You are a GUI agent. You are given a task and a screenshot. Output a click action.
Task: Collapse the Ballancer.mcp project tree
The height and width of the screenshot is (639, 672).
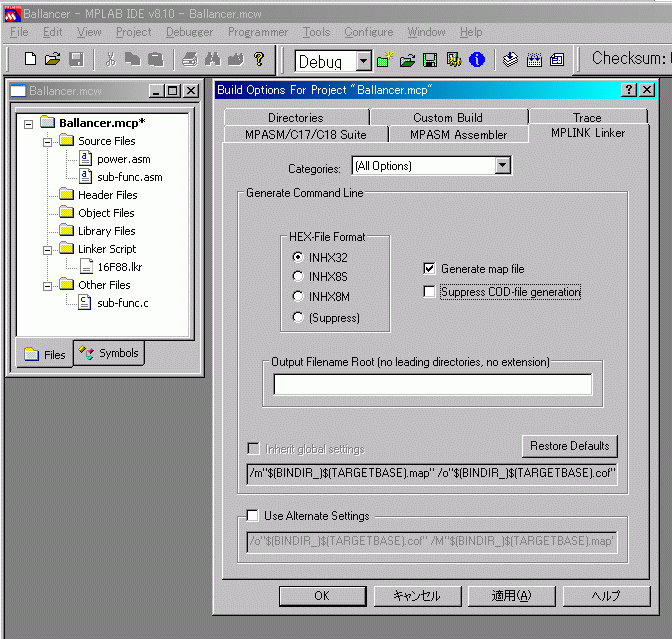[x=29, y=124]
